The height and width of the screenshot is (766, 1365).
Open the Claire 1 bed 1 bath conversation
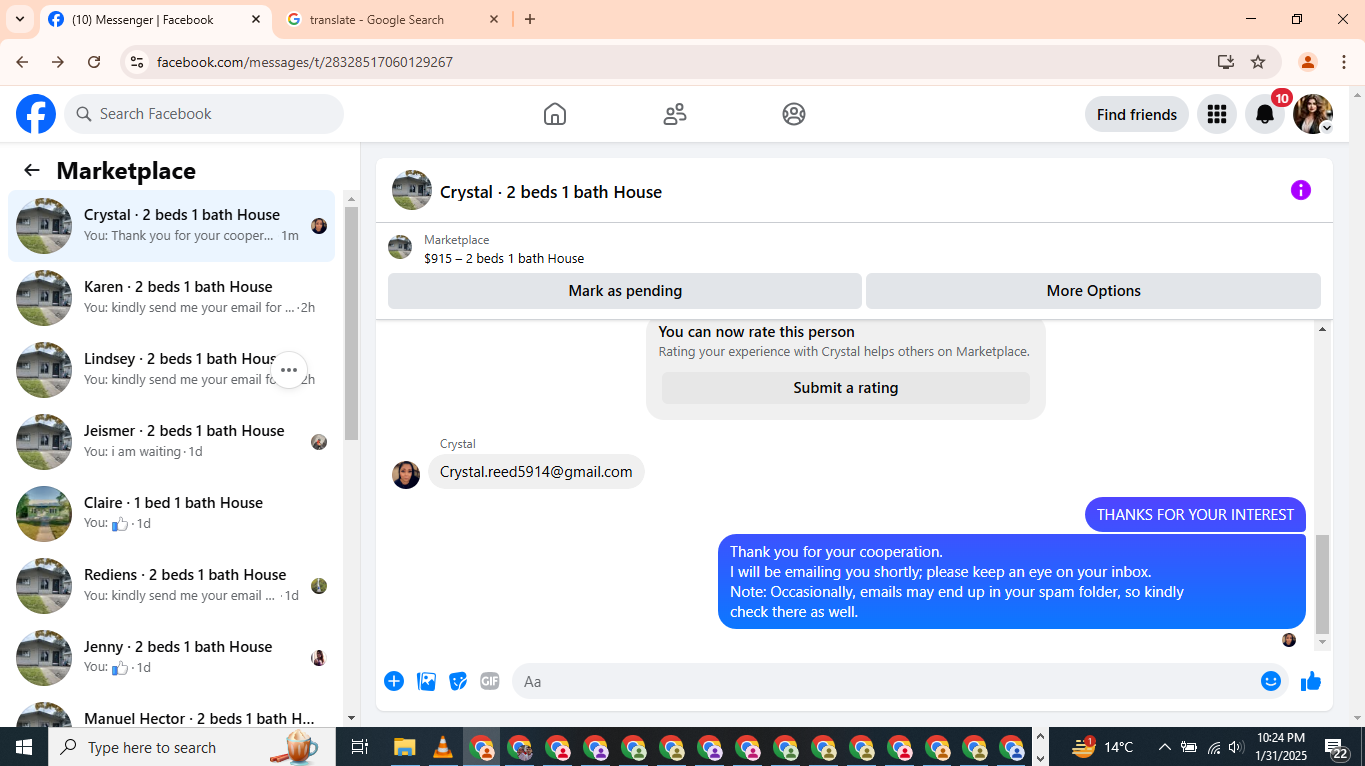click(x=172, y=514)
